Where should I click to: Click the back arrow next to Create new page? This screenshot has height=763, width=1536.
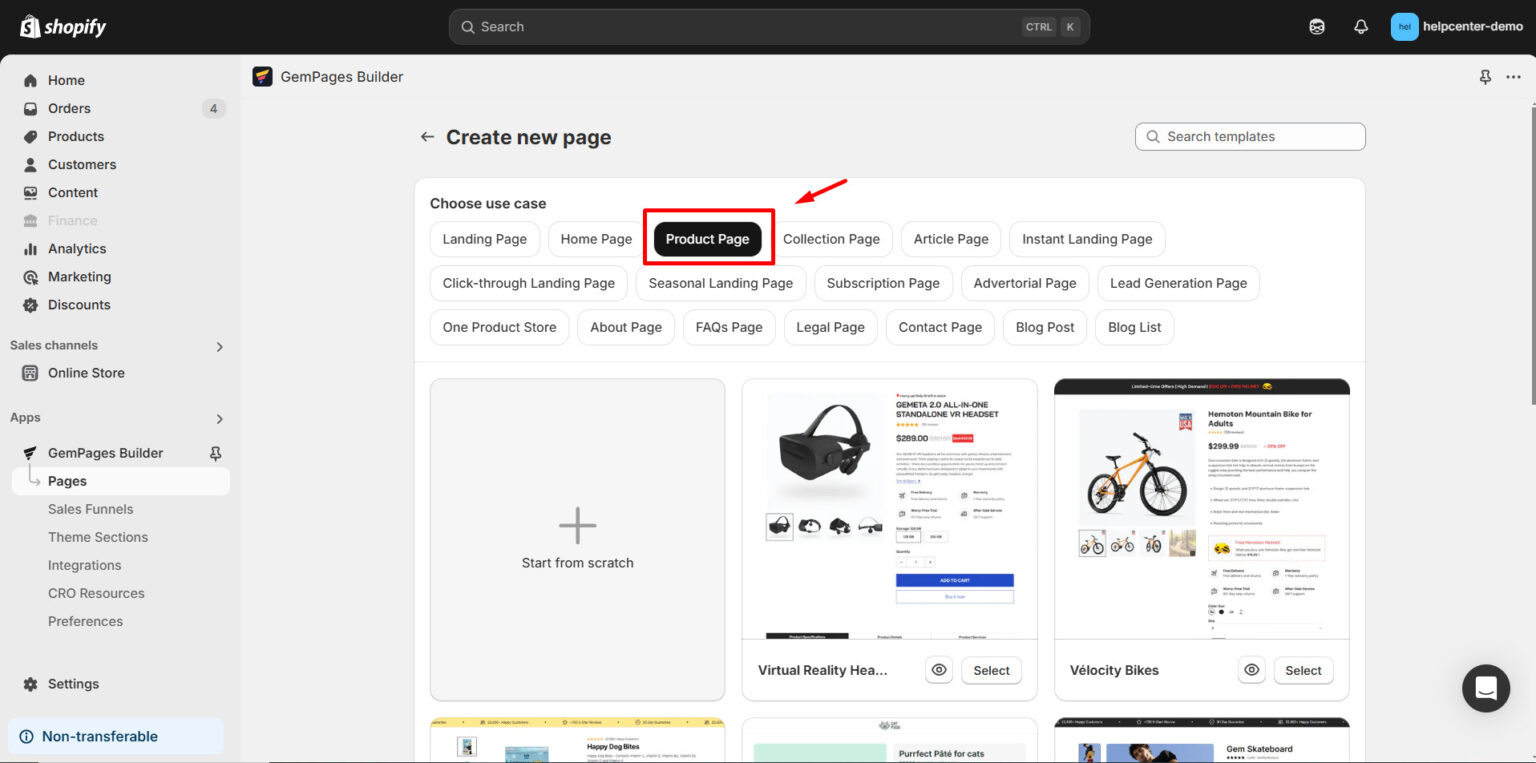click(427, 136)
